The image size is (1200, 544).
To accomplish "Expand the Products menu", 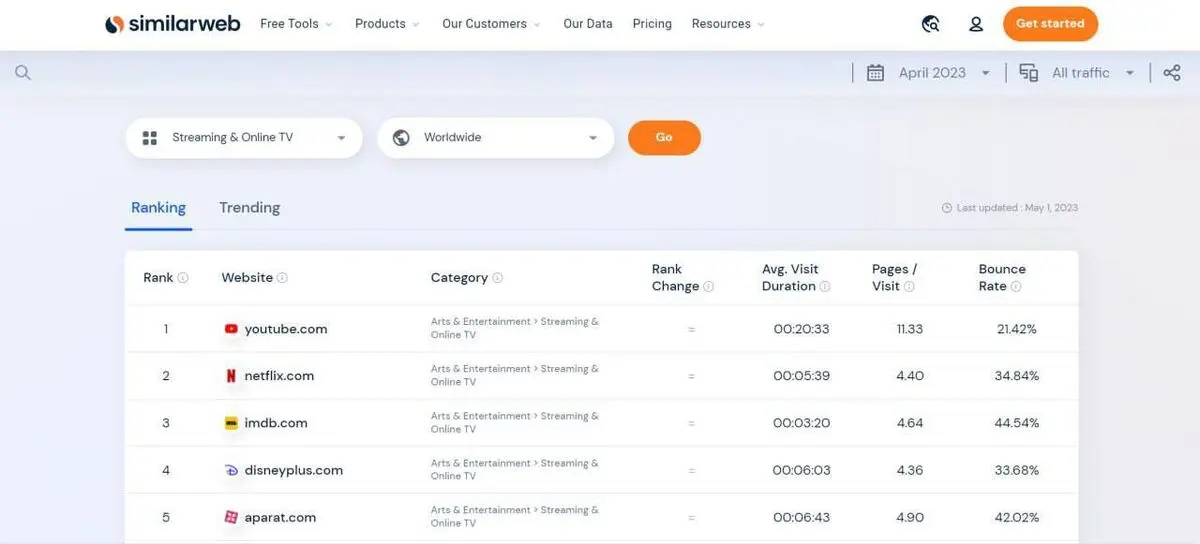I will [x=387, y=24].
